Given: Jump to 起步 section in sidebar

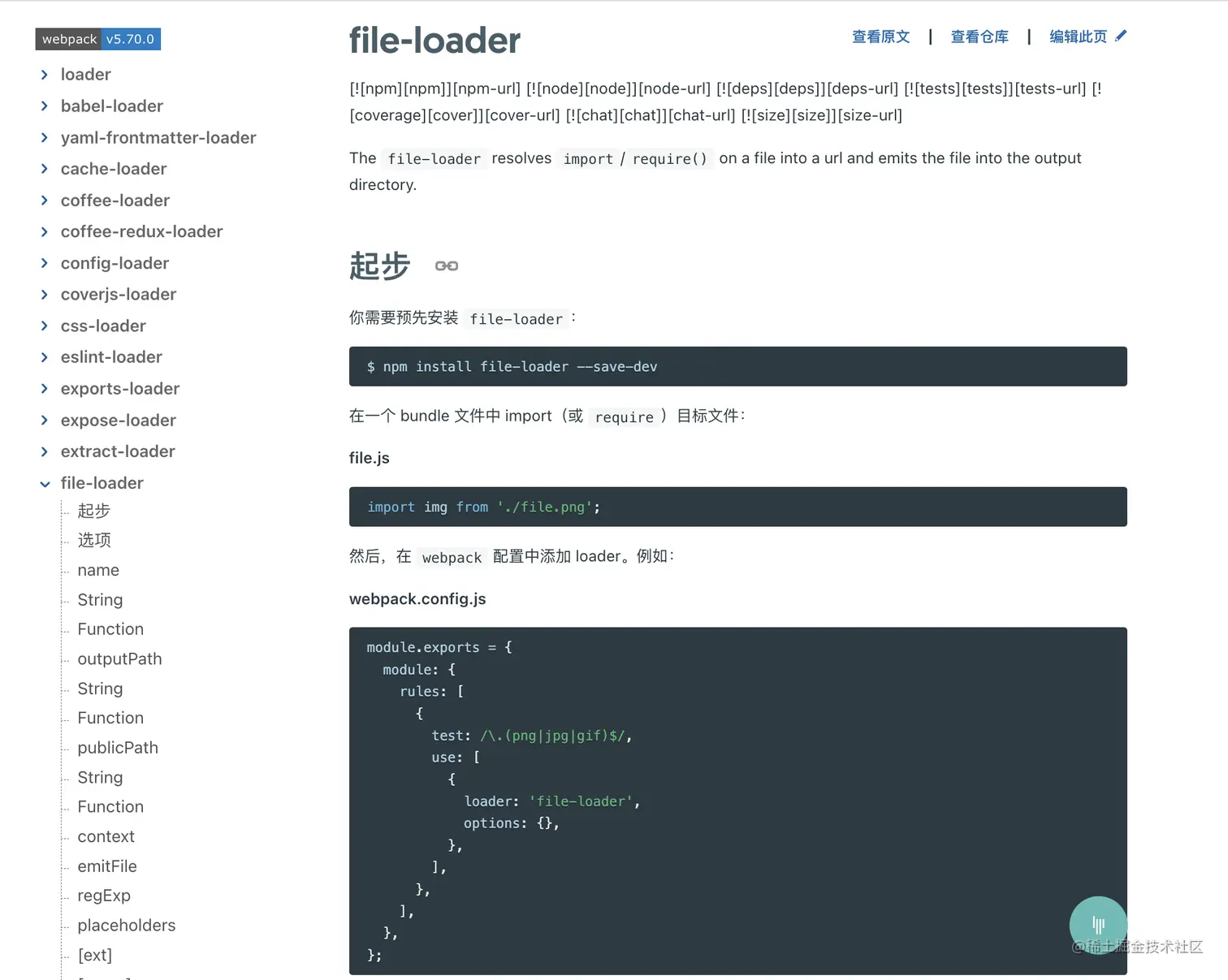Looking at the screenshot, I should pyautogui.click(x=94, y=511).
